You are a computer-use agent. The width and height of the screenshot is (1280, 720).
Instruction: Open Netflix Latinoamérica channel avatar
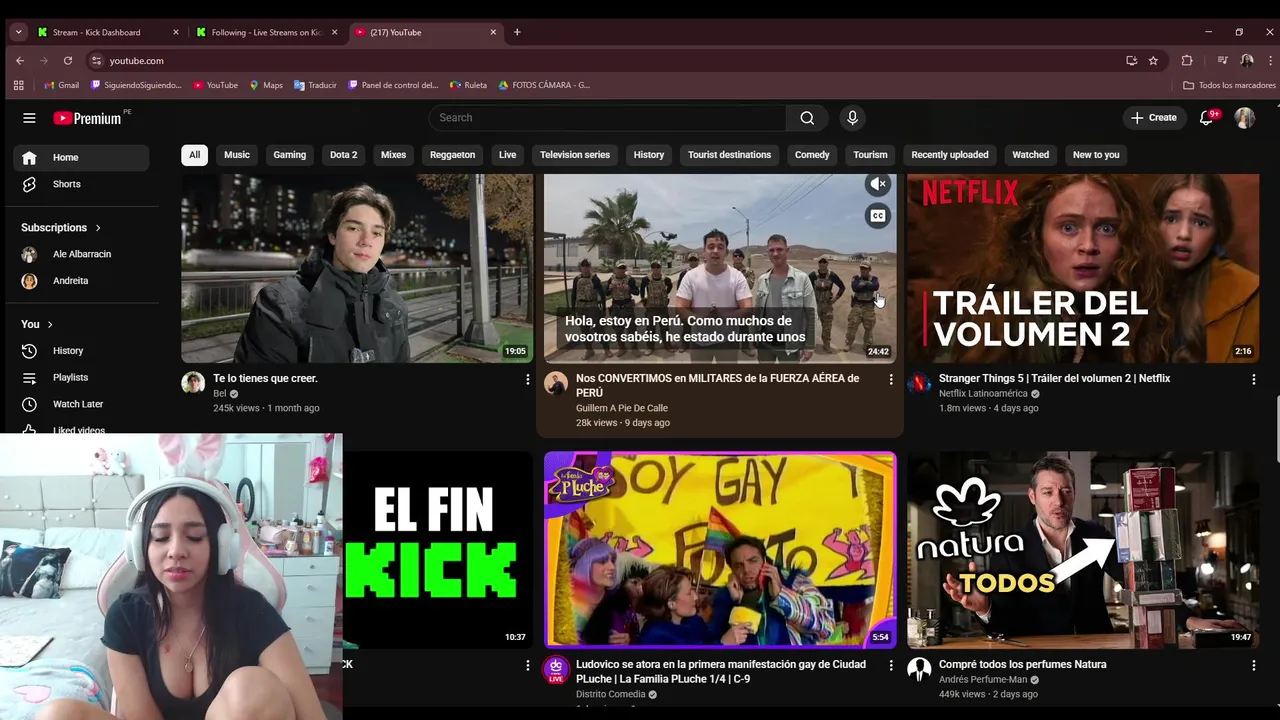(919, 383)
